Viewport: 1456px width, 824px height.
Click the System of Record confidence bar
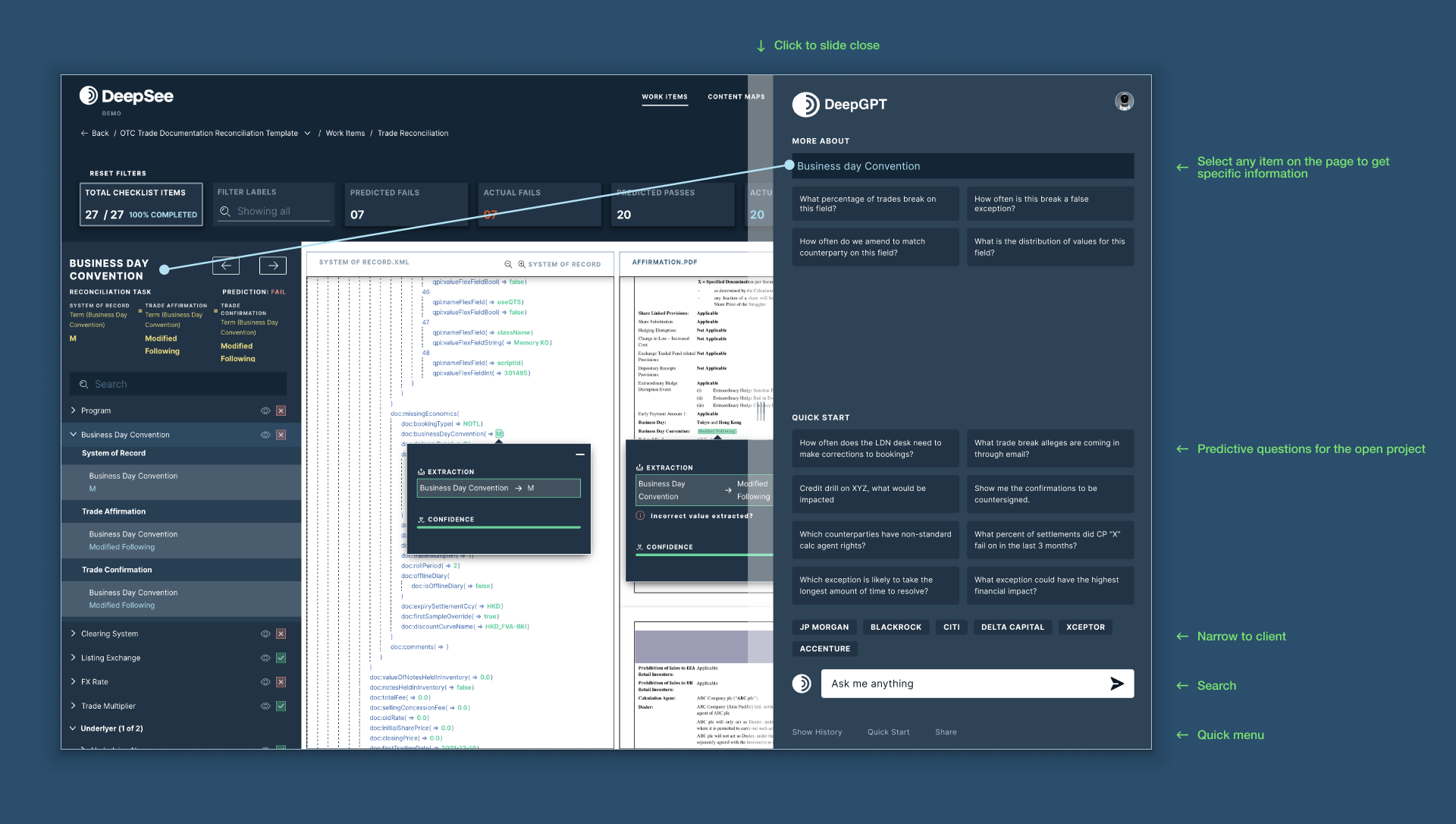(x=499, y=527)
